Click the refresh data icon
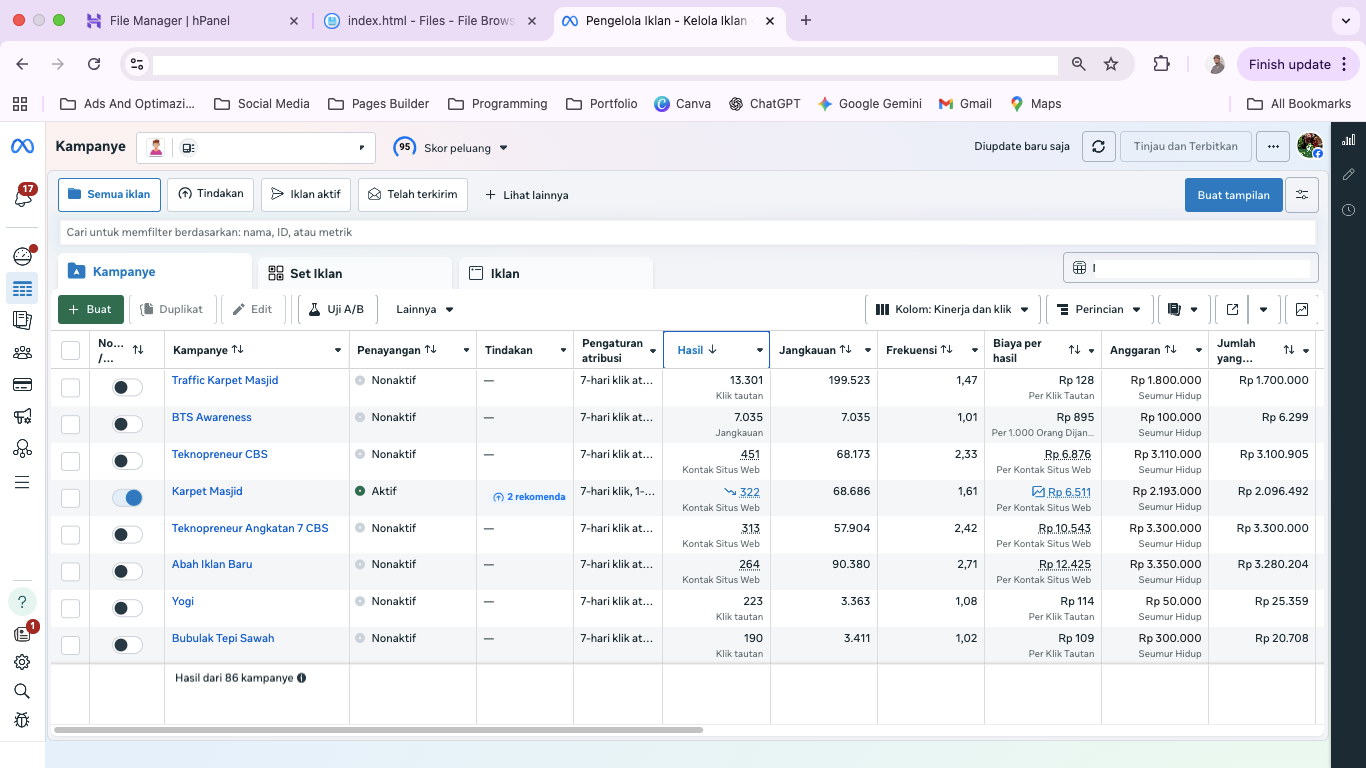Image resolution: width=1366 pixels, height=768 pixels. point(1098,147)
